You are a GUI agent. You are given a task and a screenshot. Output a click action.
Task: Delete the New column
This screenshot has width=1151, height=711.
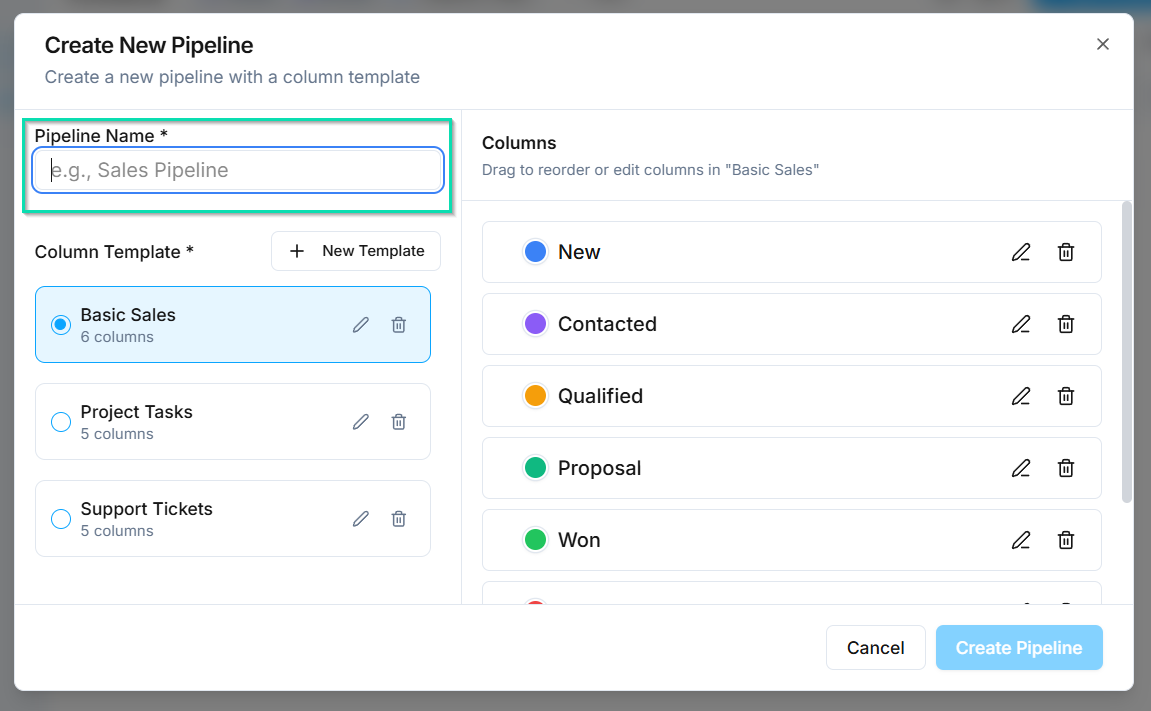pos(1066,252)
